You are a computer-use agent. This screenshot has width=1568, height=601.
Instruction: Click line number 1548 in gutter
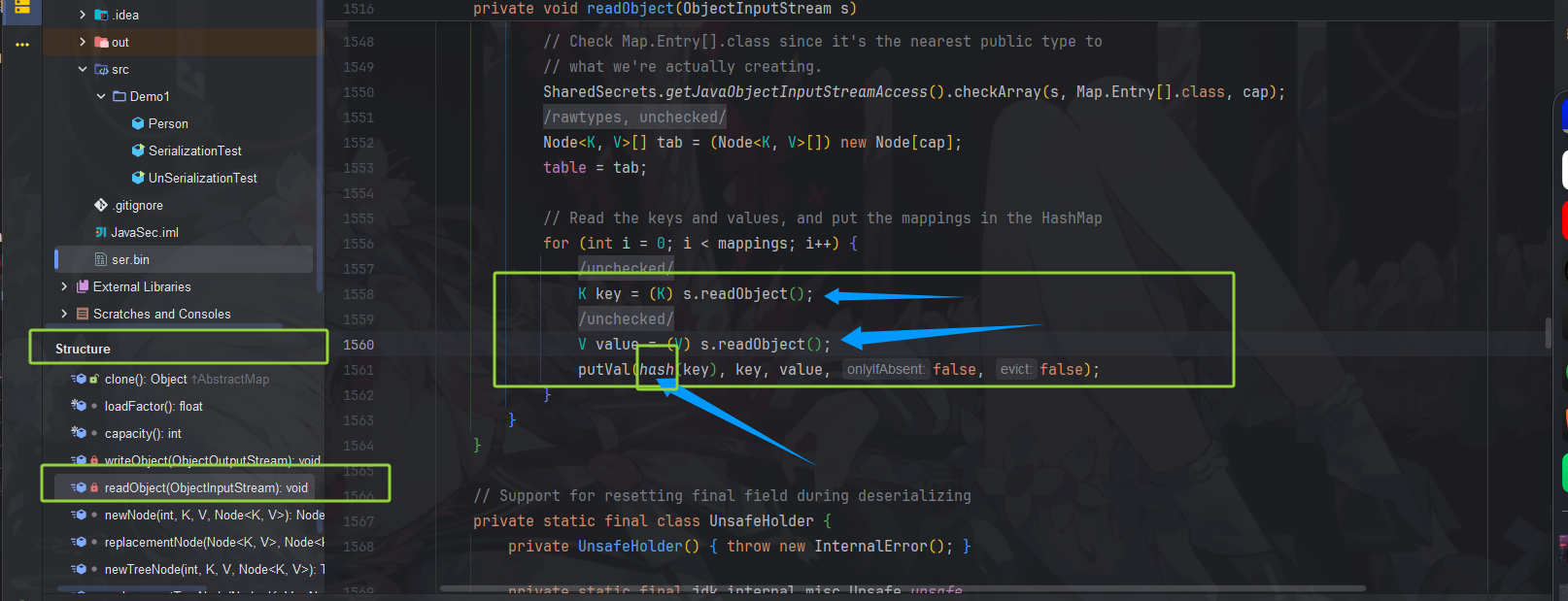(358, 42)
